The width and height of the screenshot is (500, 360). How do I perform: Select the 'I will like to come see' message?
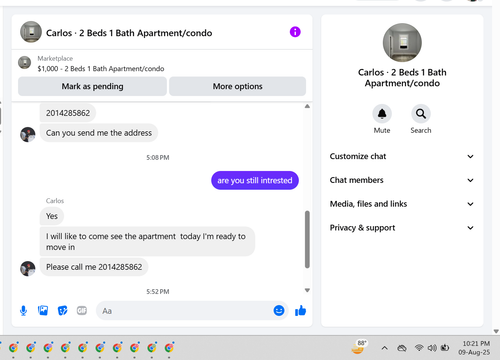pyautogui.click(x=147, y=242)
